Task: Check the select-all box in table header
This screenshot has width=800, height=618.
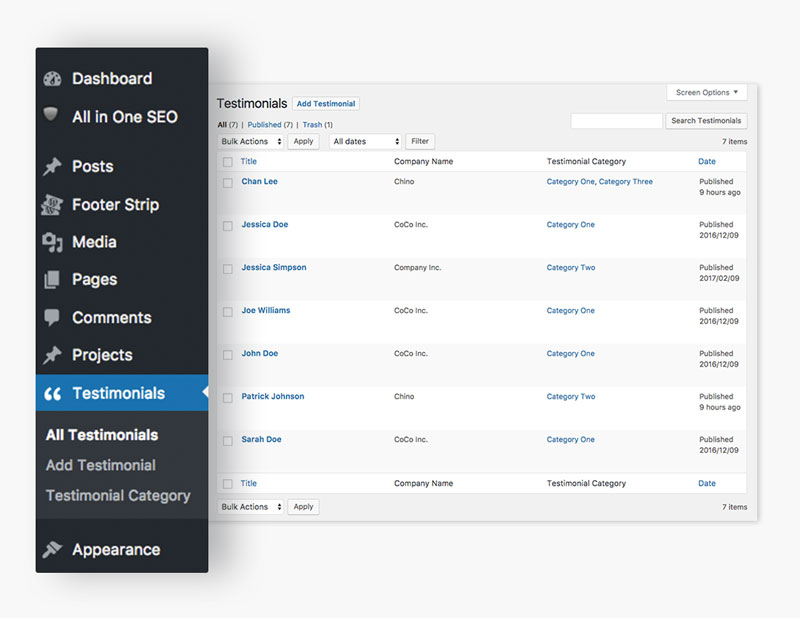Action: tap(228, 162)
